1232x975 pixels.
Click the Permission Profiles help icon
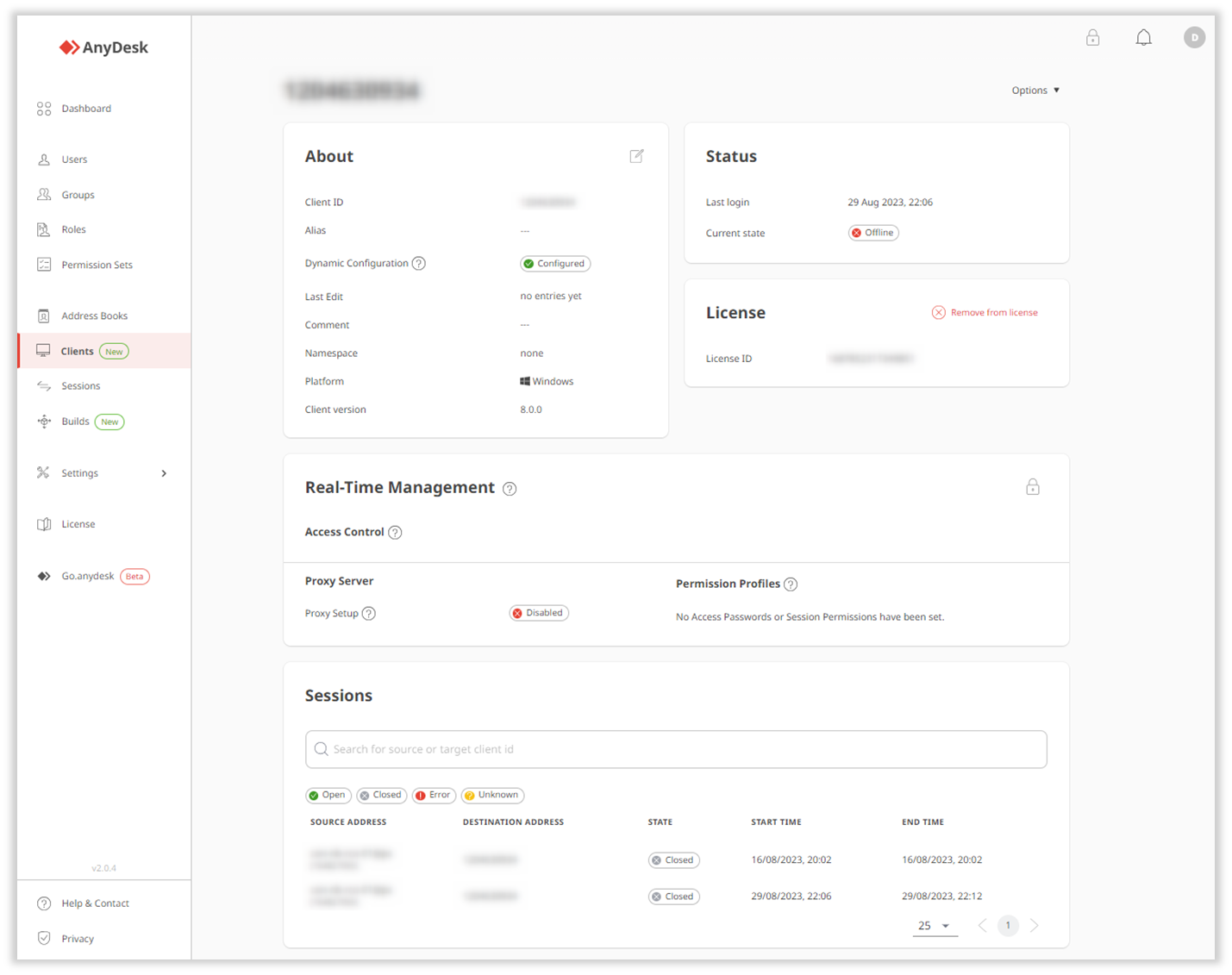791,584
